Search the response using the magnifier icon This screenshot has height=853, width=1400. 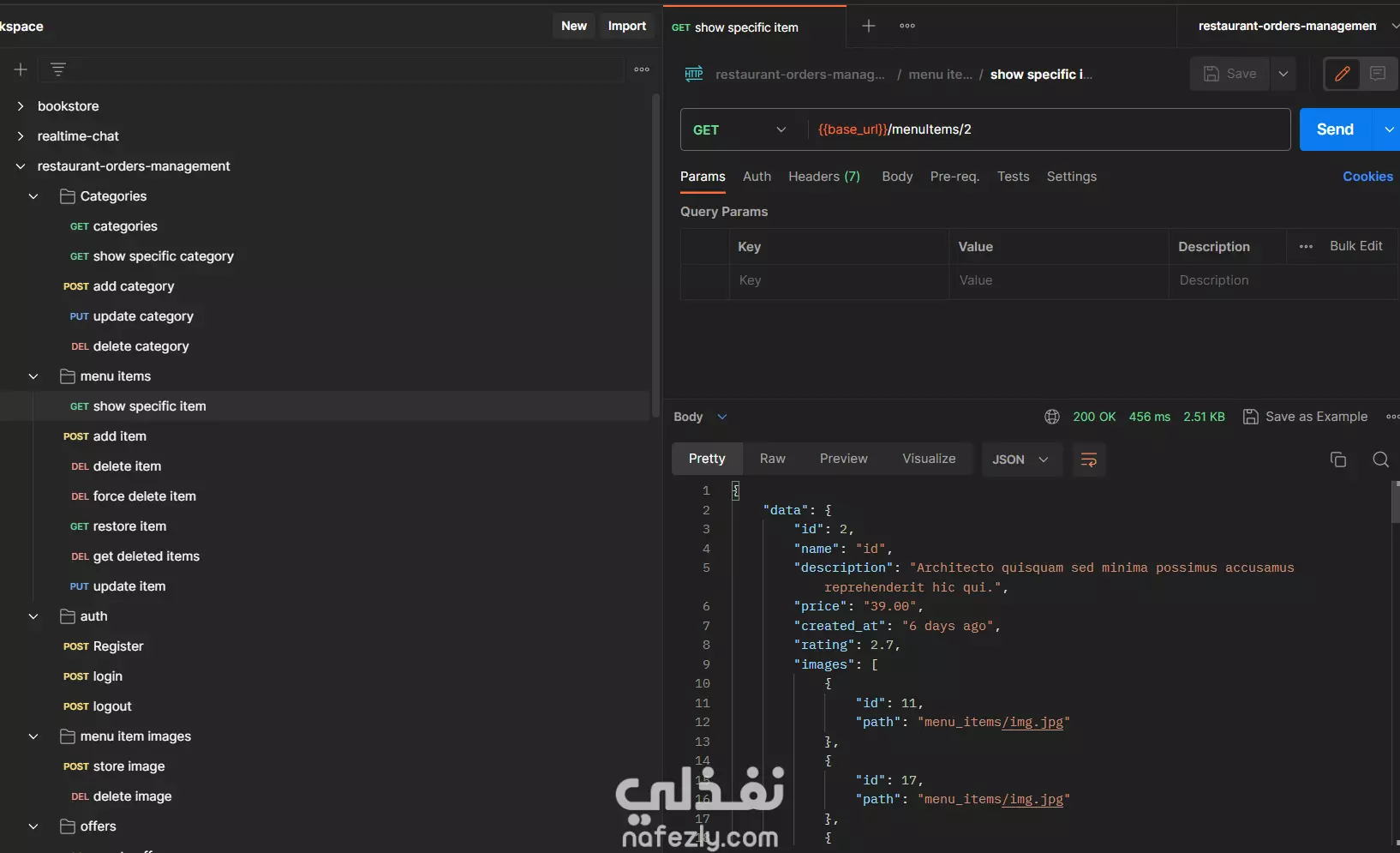click(1380, 460)
